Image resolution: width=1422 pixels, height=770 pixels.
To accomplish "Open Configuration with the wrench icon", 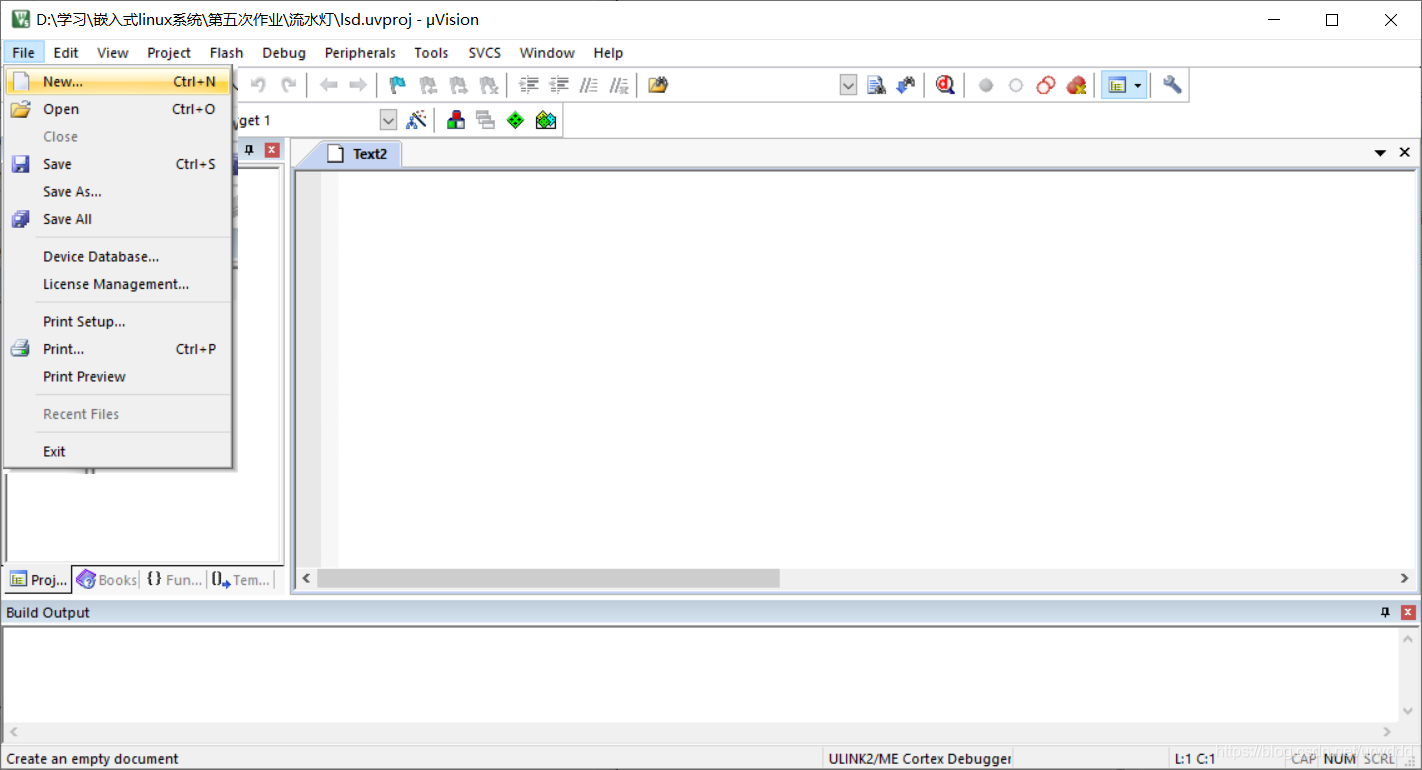I will [x=1172, y=85].
